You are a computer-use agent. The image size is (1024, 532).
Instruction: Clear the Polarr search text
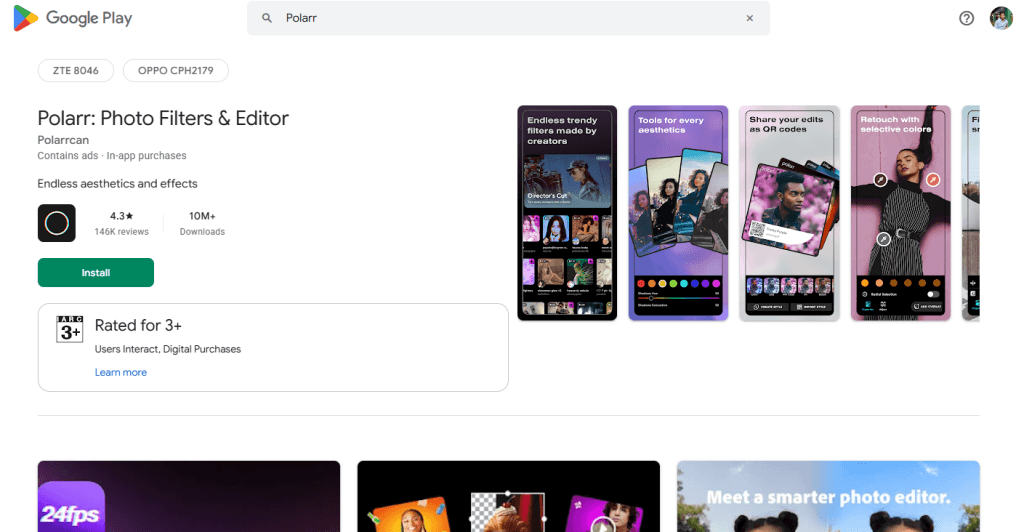tap(750, 18)
